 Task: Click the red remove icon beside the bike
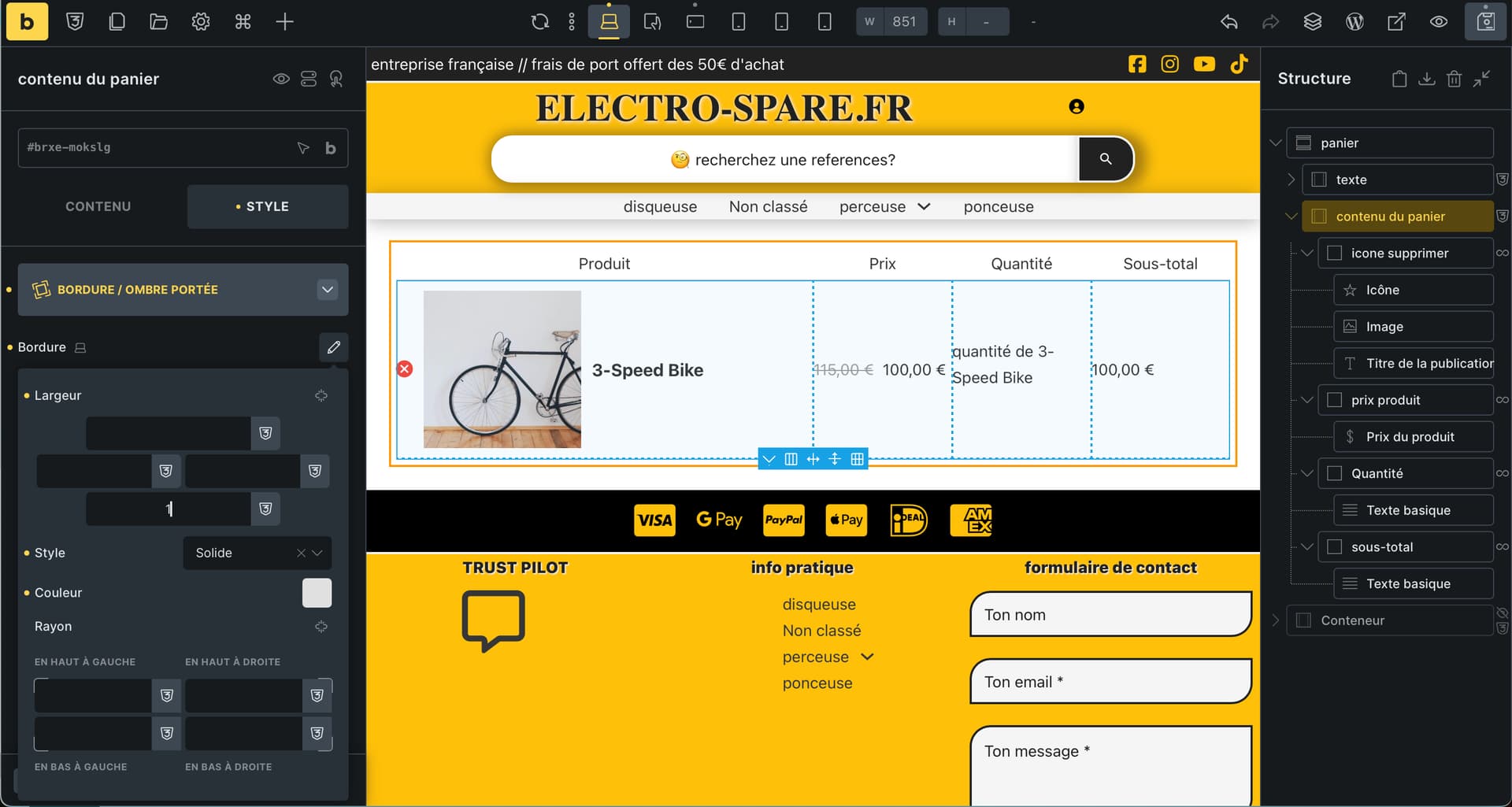click(405, 369)
